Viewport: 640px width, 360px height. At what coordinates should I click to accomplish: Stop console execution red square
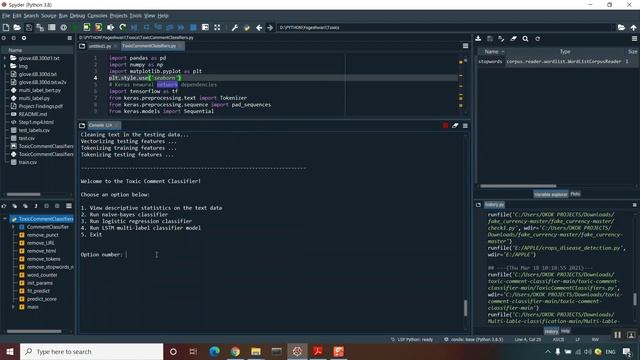(x=445, y=125)
